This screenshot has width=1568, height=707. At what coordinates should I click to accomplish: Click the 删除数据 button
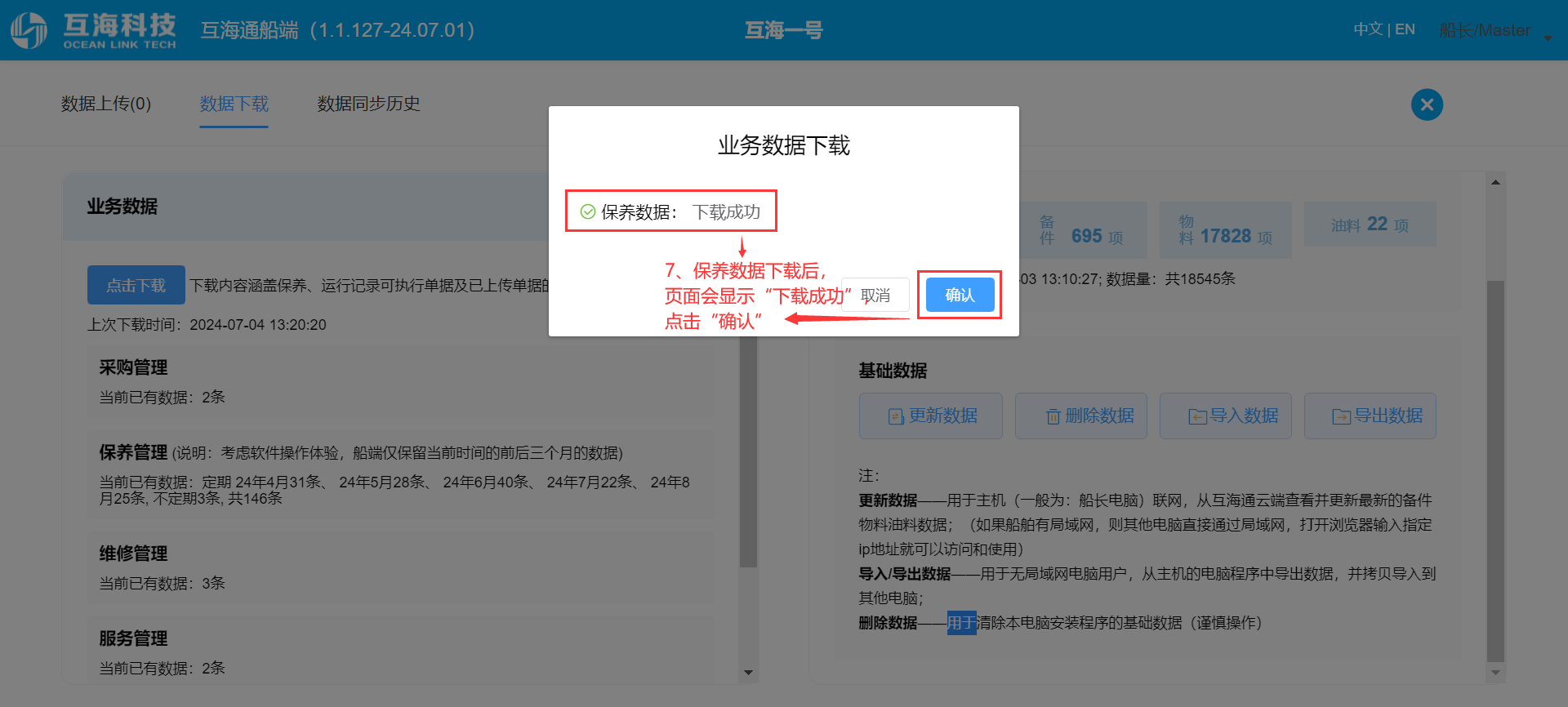[x=1080, y=416]
